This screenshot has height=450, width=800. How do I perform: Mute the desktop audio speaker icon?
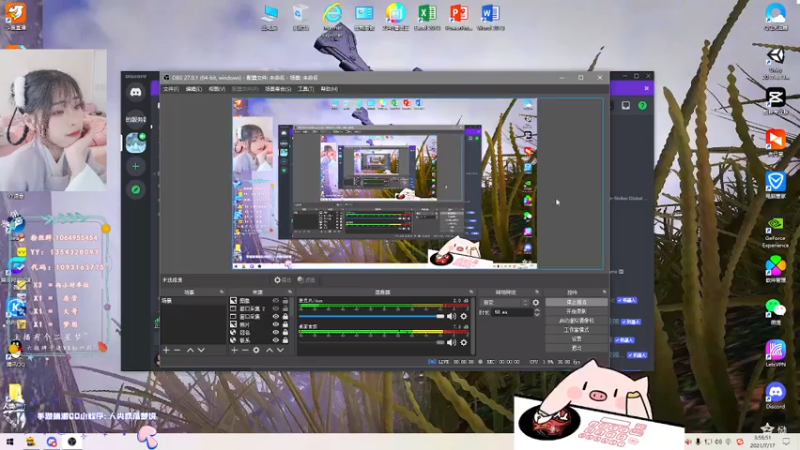[x=452, y=342]
